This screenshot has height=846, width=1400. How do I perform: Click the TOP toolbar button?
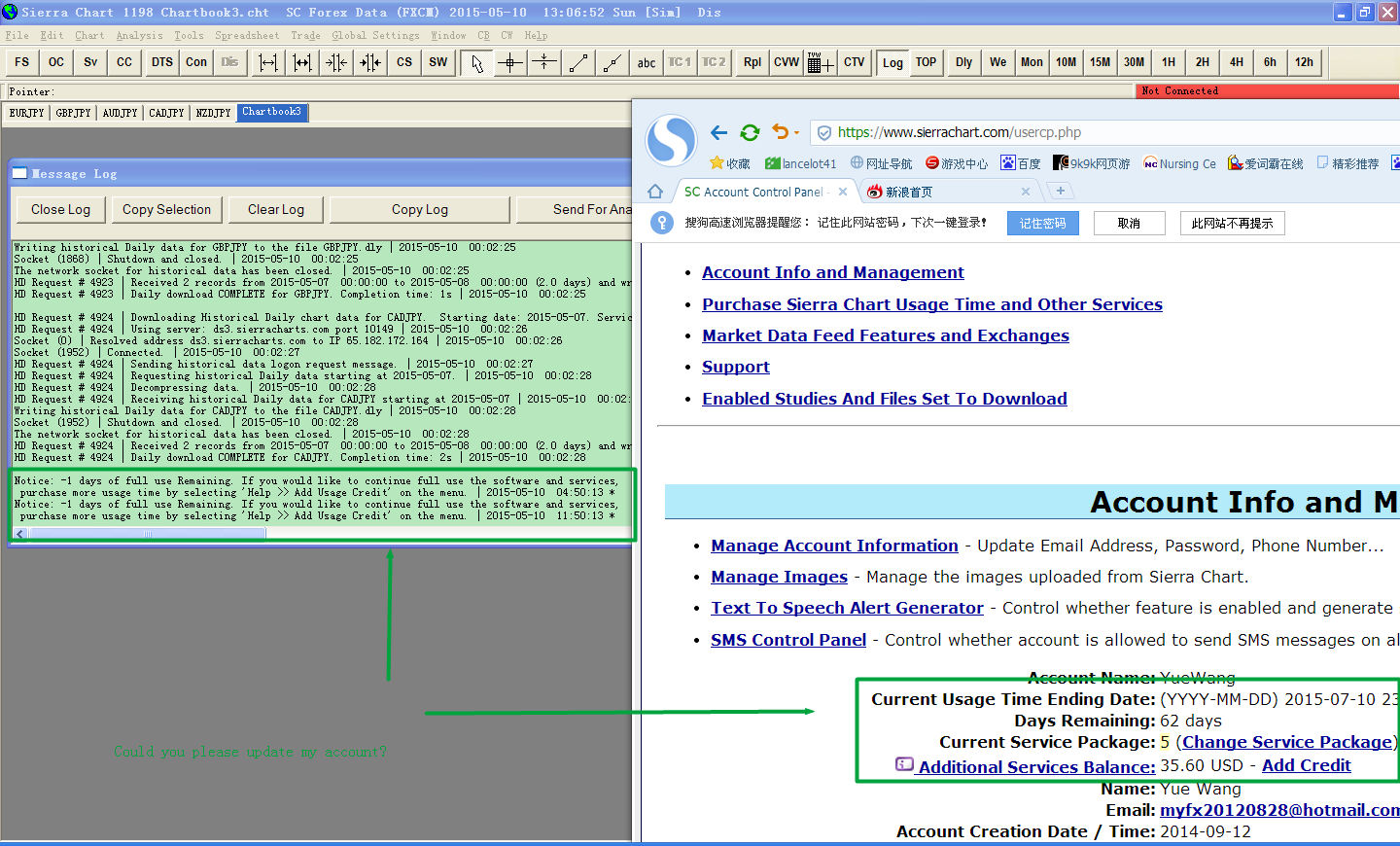click(927, 62)
